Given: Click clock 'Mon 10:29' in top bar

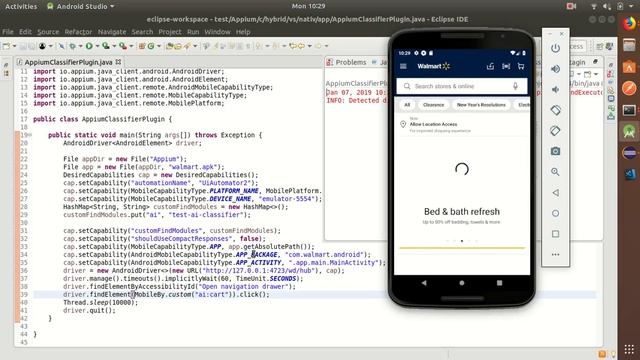Looking at the screenshot, I should pos(308,6).
